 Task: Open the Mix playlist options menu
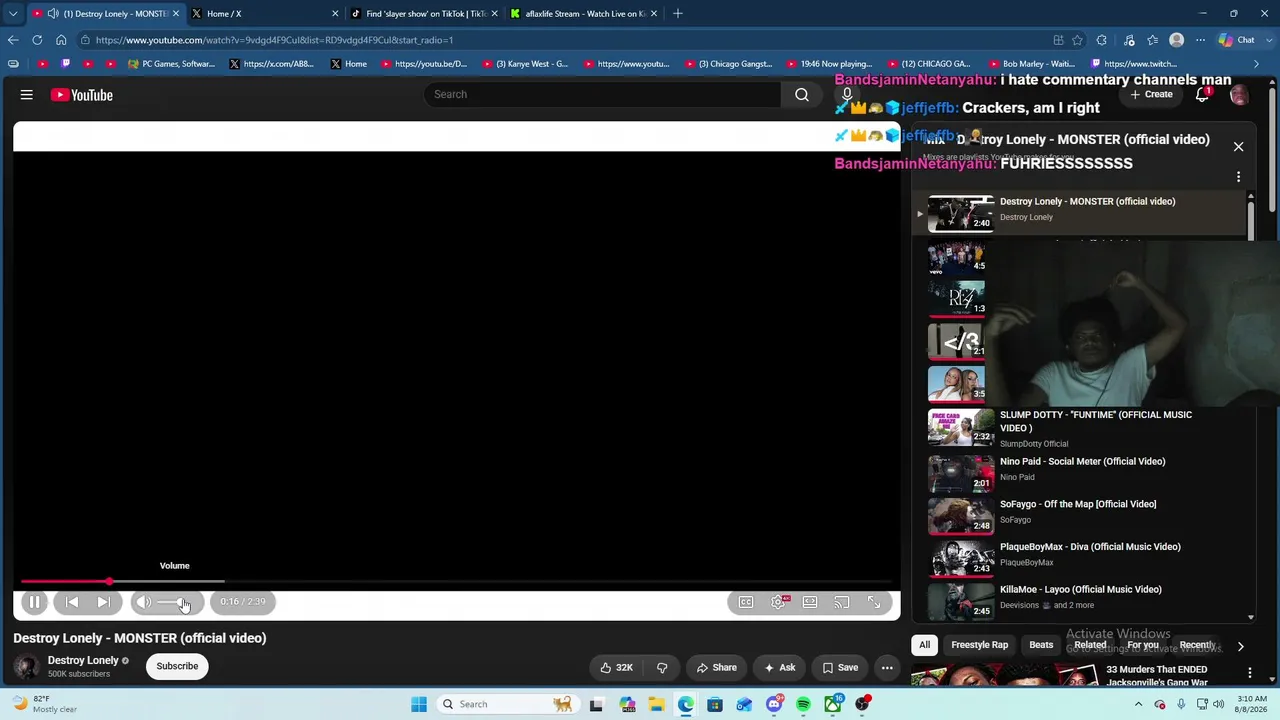[1238, 177]
